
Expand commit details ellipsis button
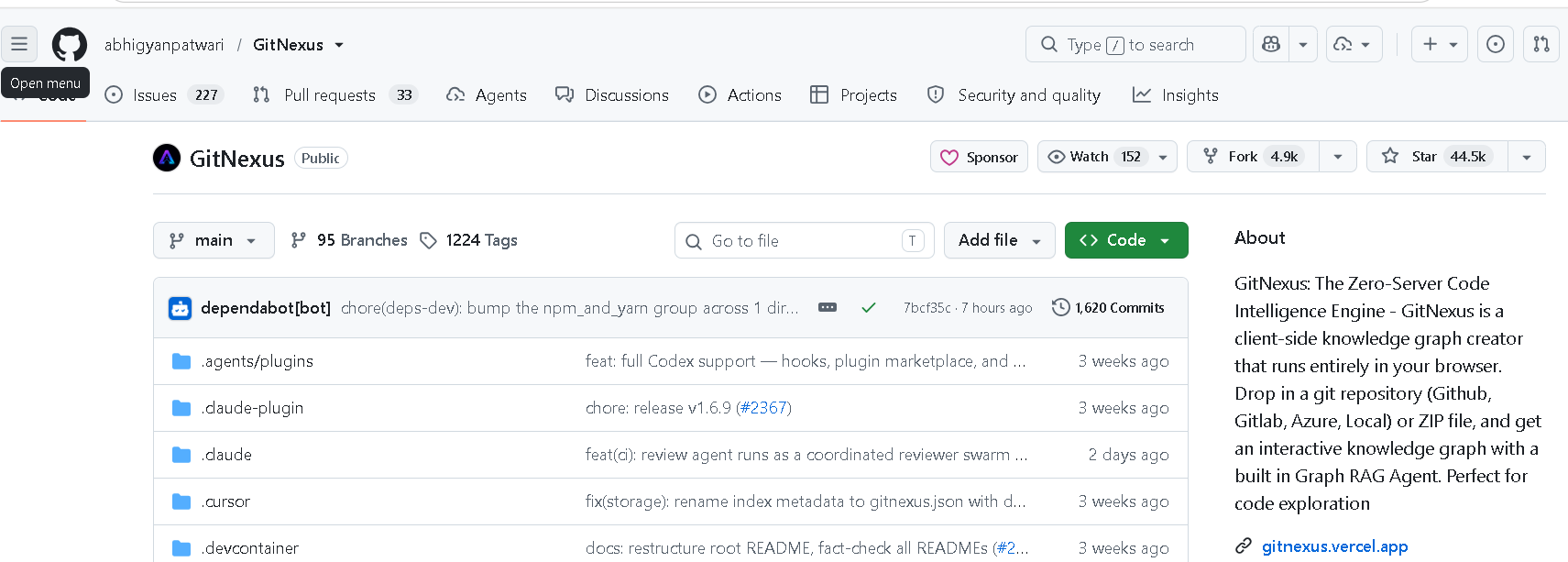(x=828, y=308)
